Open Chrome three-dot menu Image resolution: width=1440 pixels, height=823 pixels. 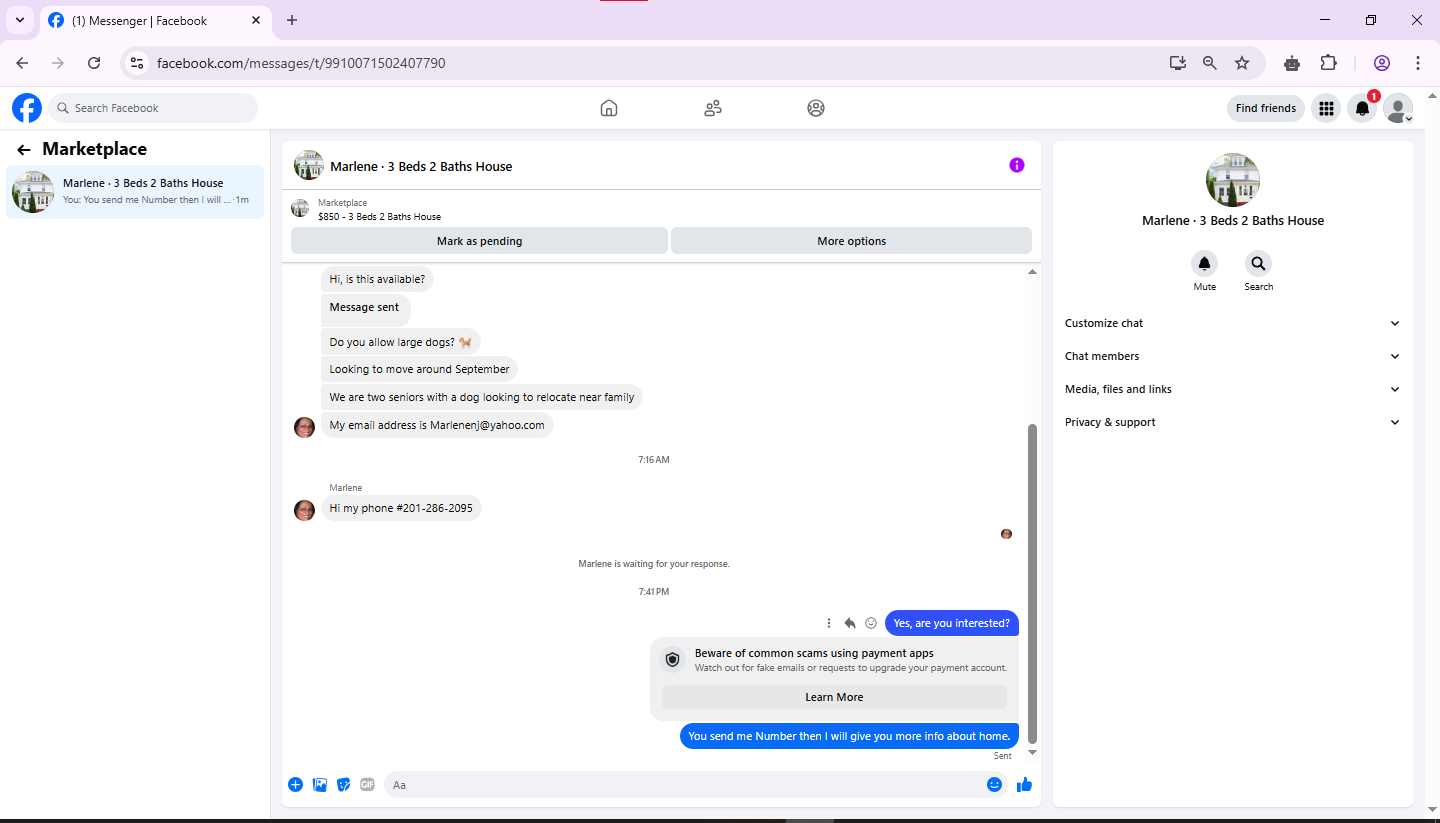coord(1418,63)
